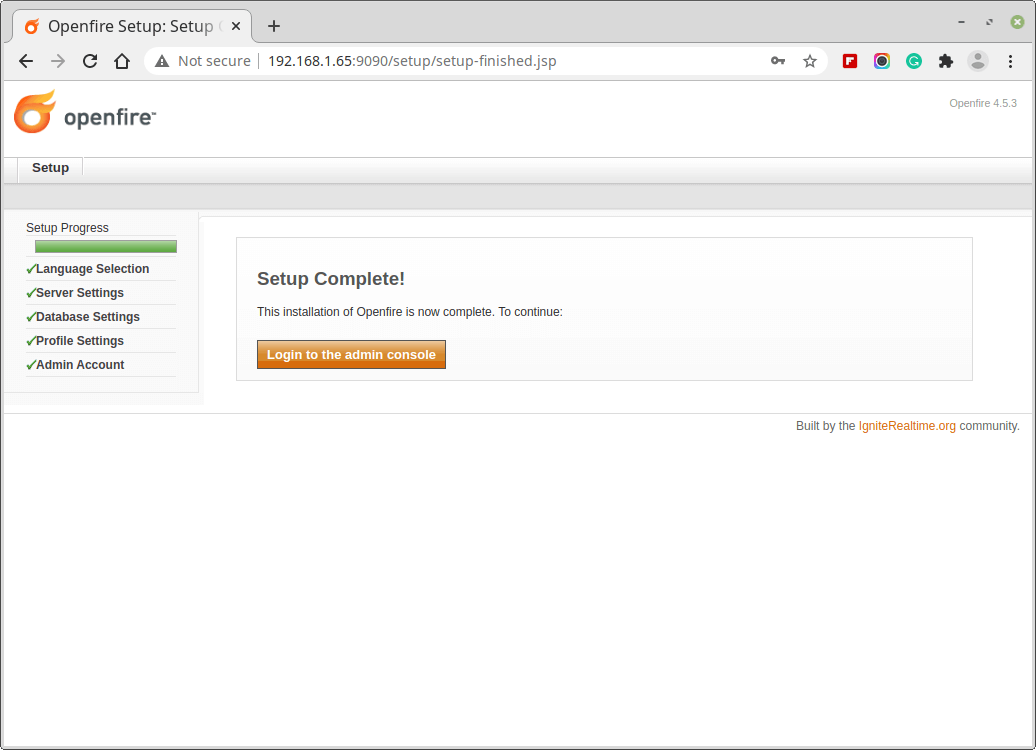Open the Chrome three-dot menu
The width and height of the screenshot is (1036, 750).
click(1010, 61)
